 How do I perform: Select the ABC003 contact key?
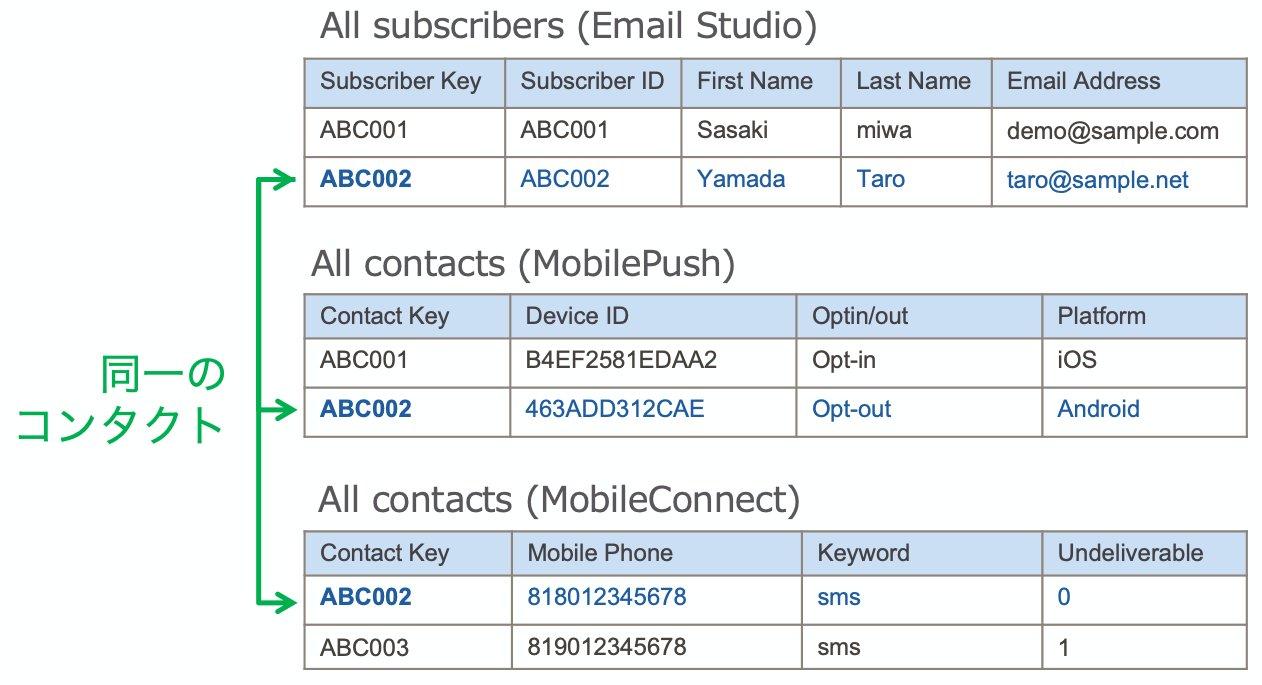(x=364, y=647)
